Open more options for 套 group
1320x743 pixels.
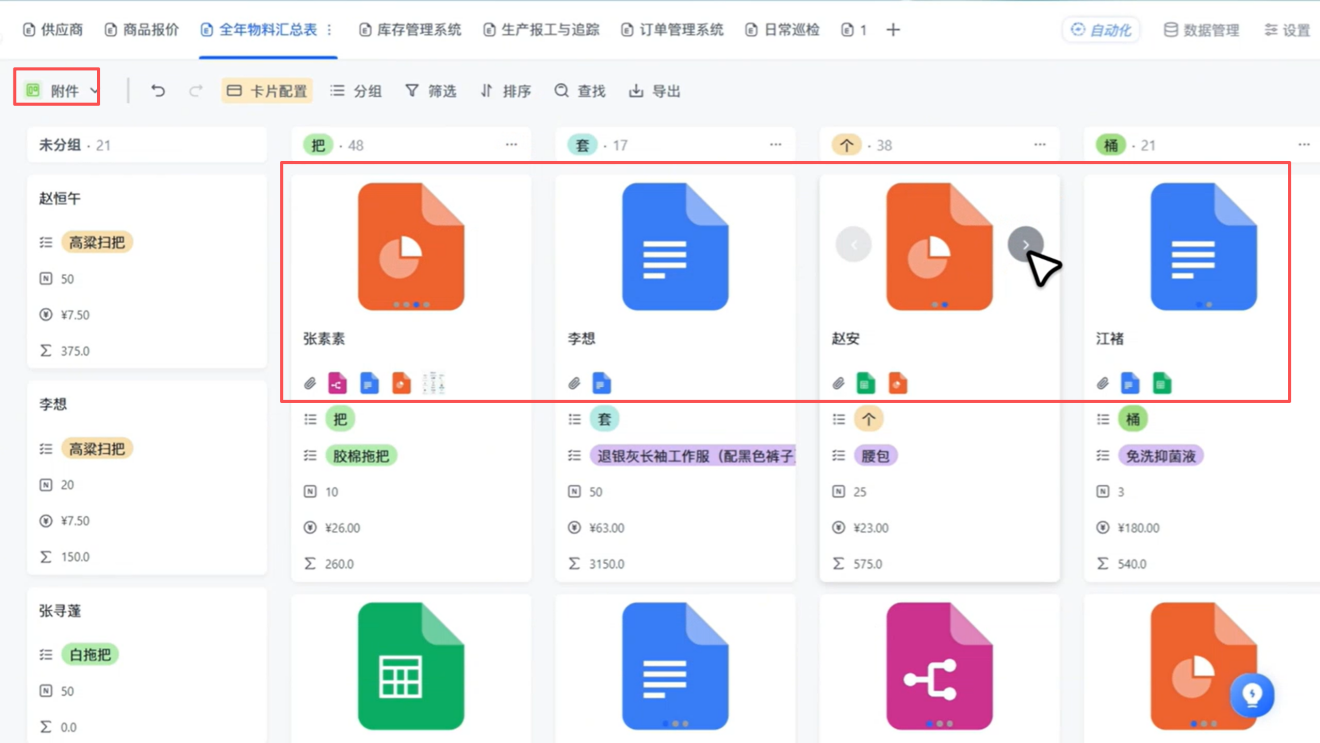pos(776,145)
